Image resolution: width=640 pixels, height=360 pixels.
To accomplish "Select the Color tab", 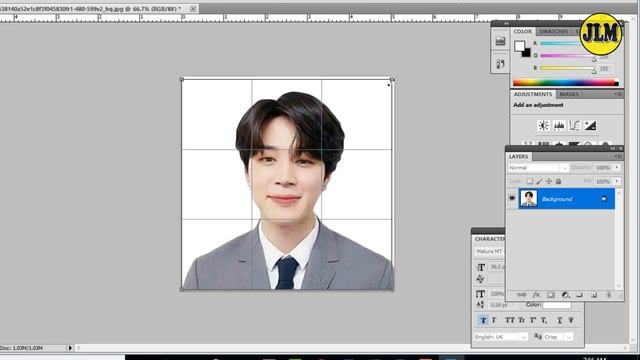I will pyautogui.click(x=523, y=31).
